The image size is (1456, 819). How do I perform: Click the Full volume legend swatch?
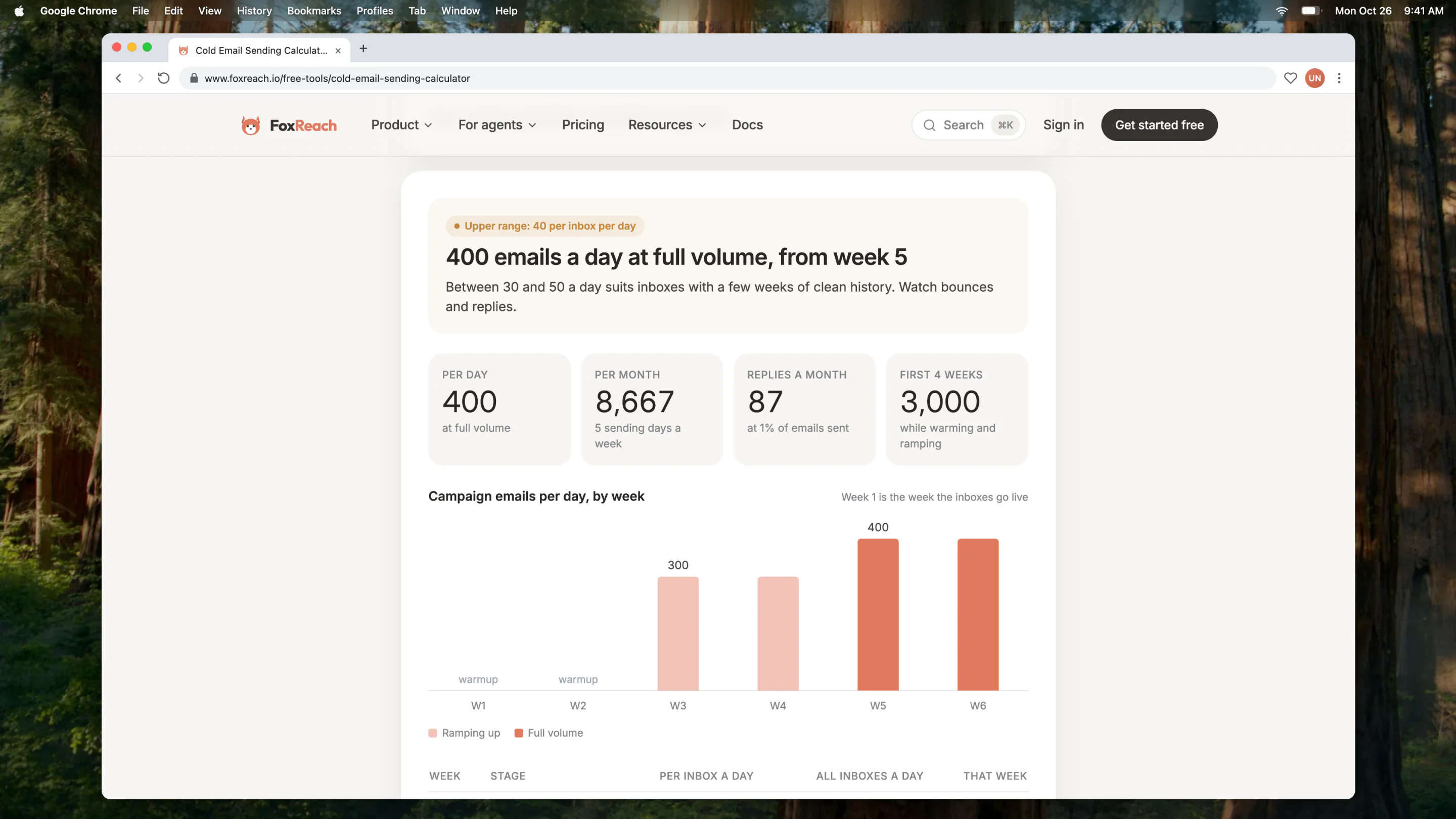(518, 733)
